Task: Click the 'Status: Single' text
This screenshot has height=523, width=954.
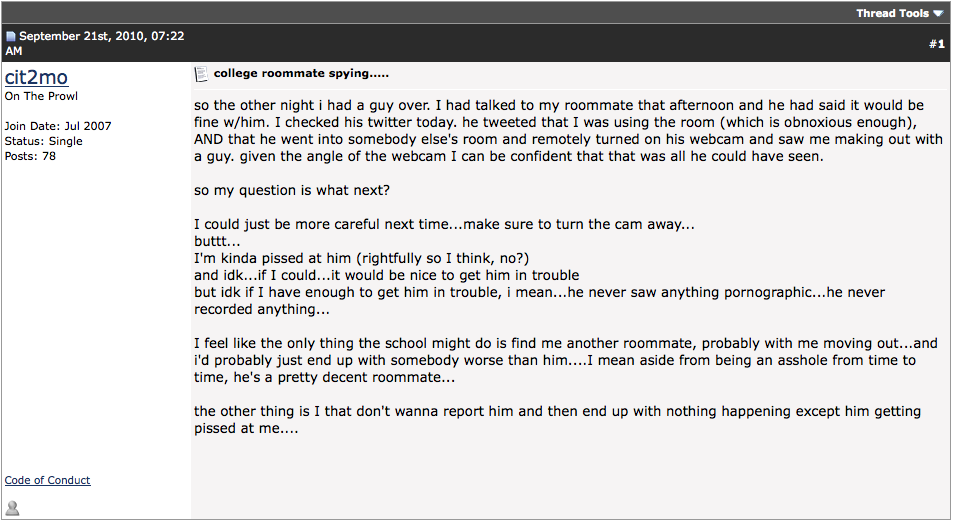Action: 43,141
